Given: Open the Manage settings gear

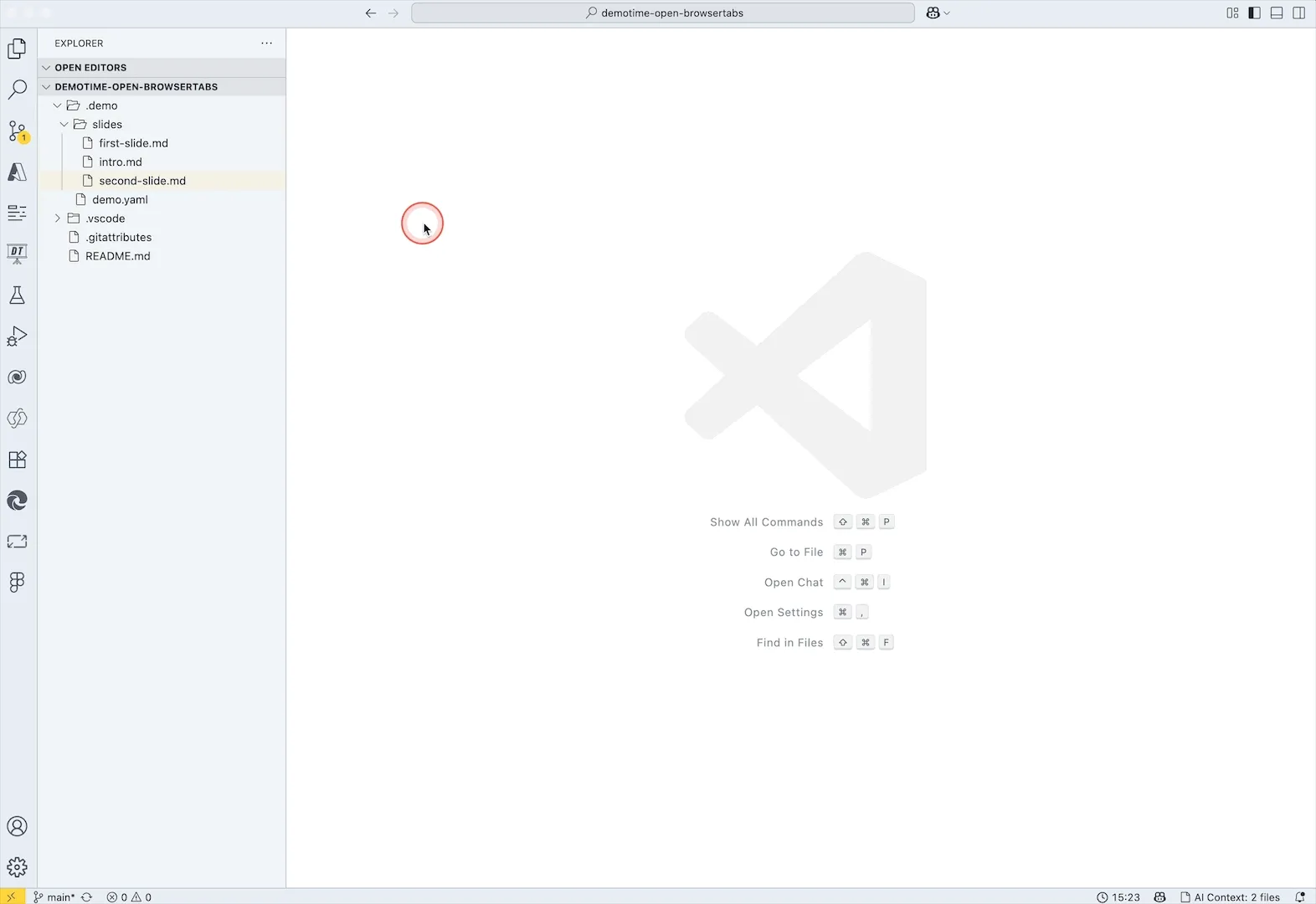Looking at the screenshot, I should click(x=18, y=867).
